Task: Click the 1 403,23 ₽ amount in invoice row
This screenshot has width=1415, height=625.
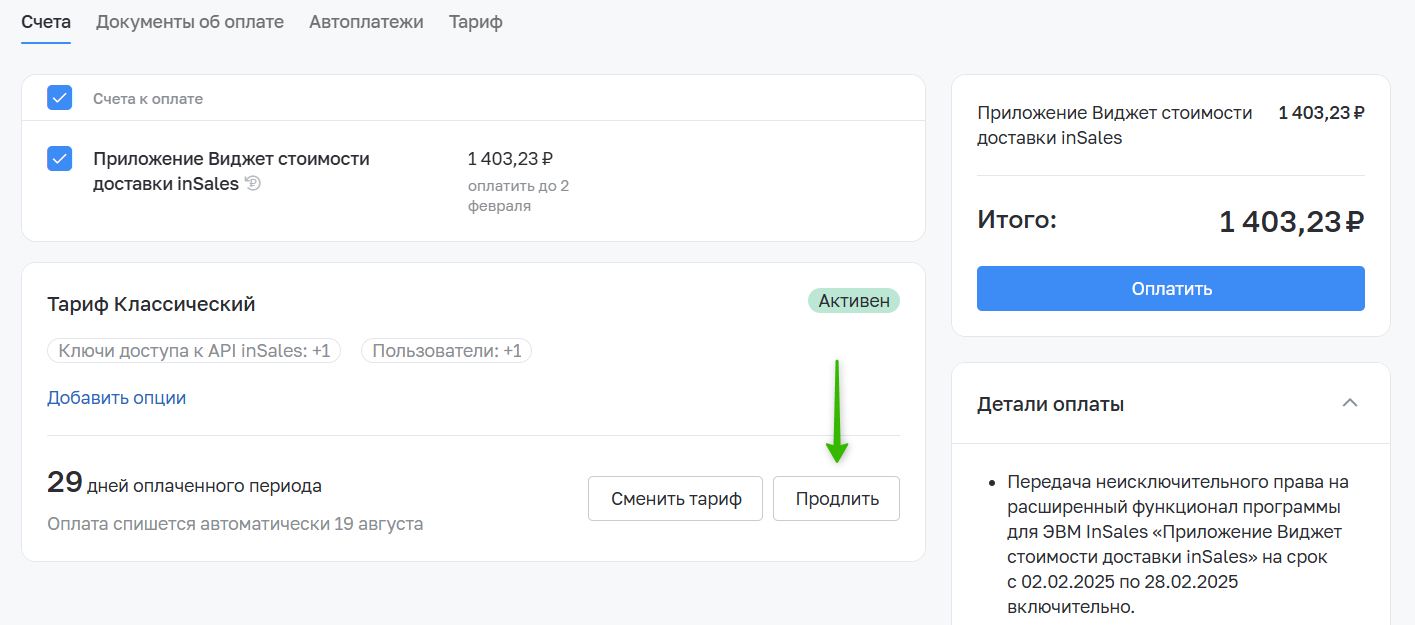Action: (510, 158)
